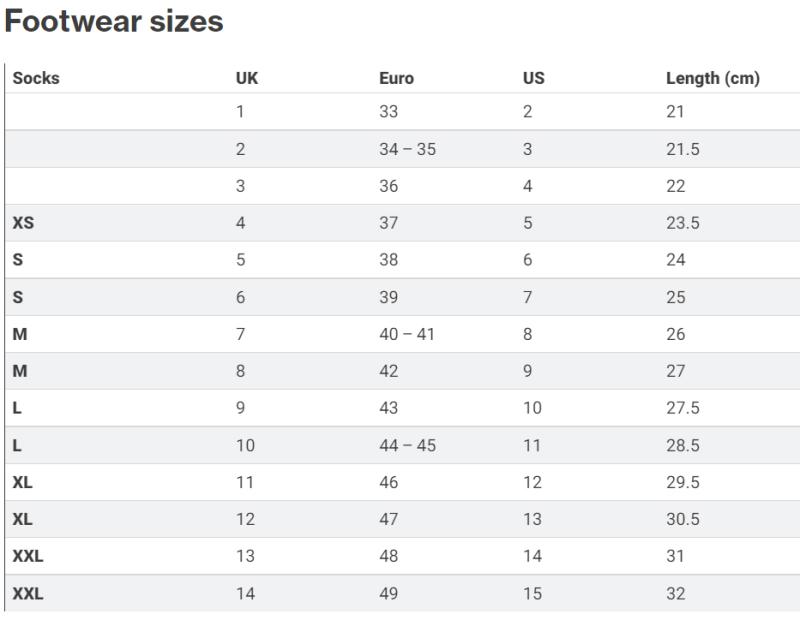Click the US column header
The width and height of the screenshot is (800, 620).
(534, 78)
